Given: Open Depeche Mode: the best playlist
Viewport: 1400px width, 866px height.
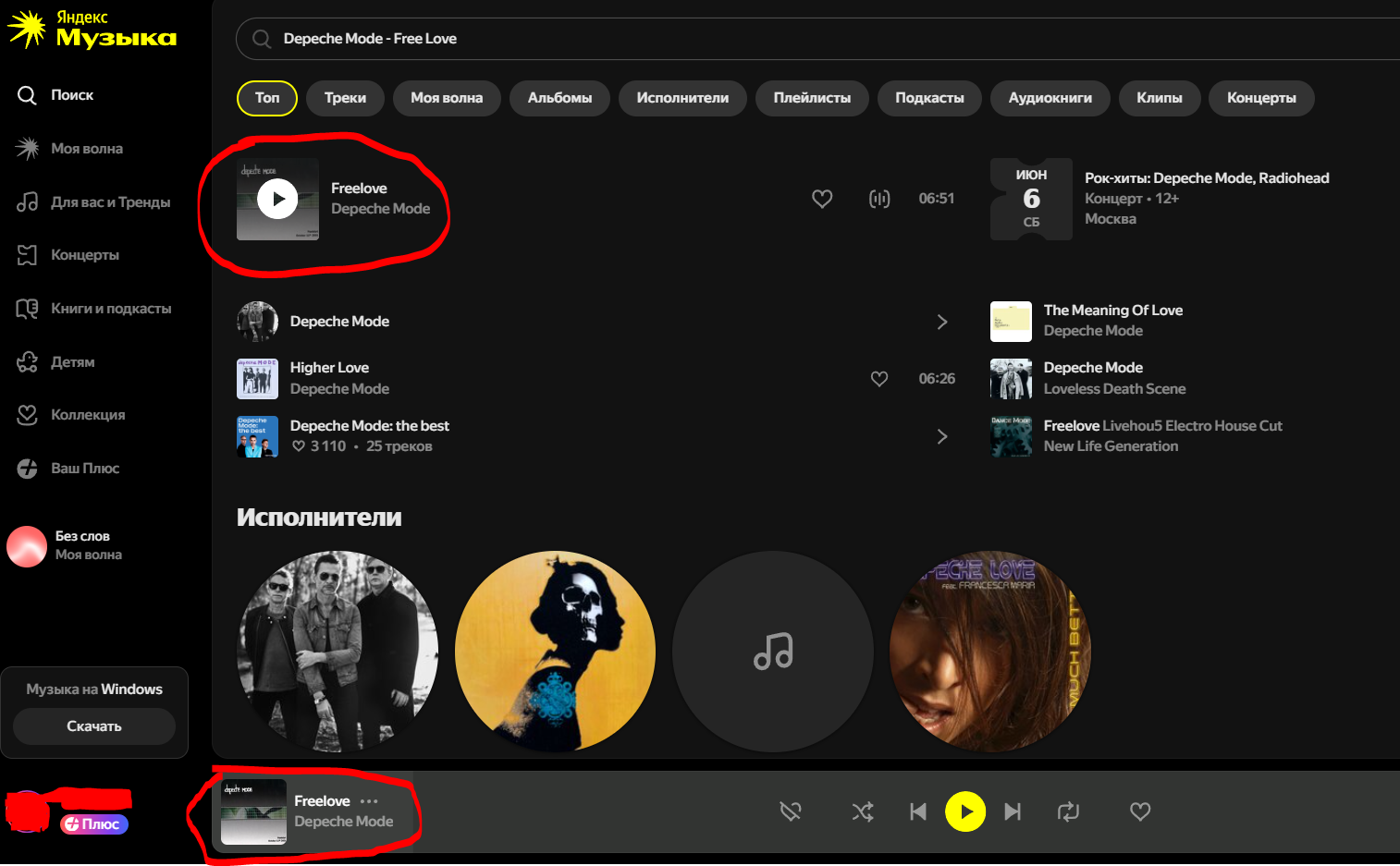Looking at the screenshot, I should (x=370, y=426).
